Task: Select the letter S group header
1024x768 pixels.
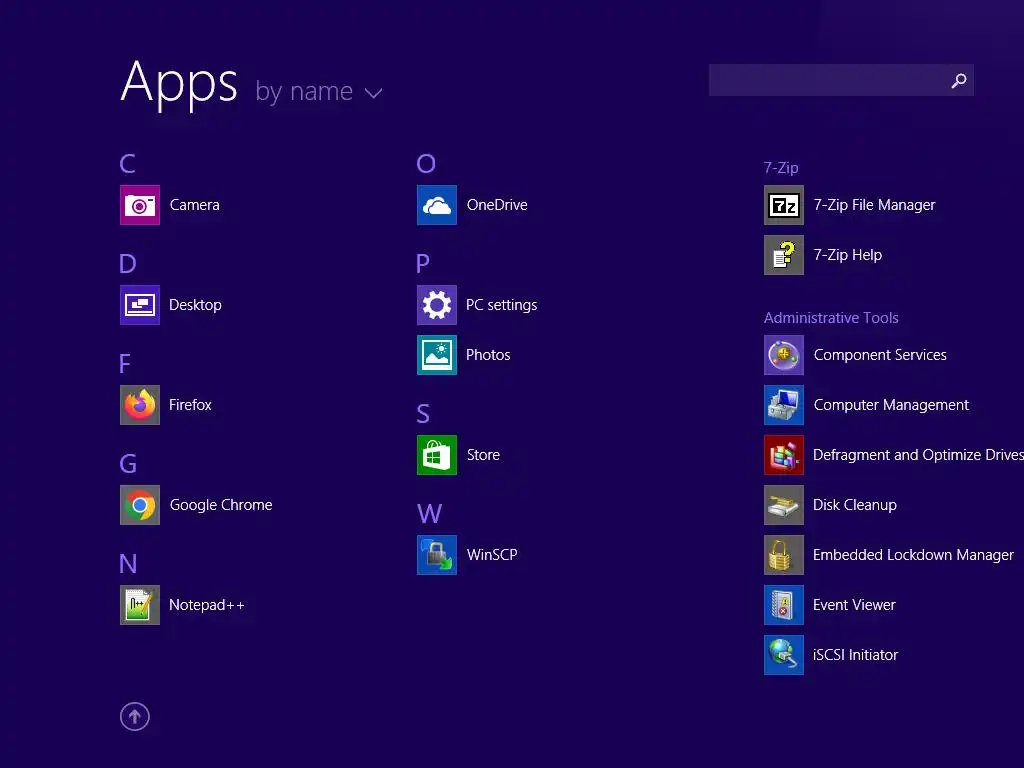Action: [423, 413]
